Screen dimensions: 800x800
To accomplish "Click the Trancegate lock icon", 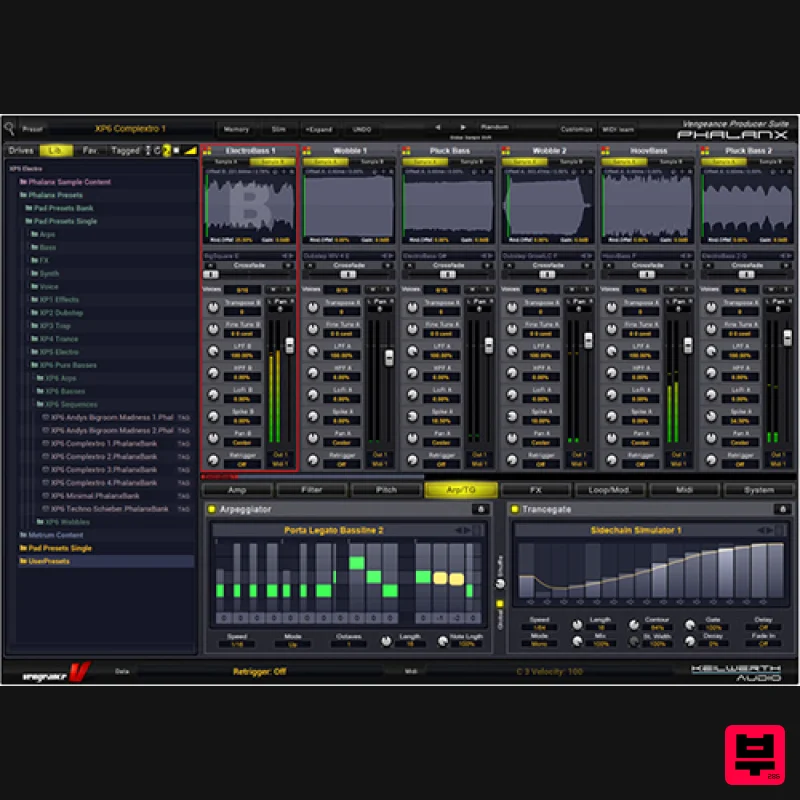I will pyautogui.click(x=781, y=509).
